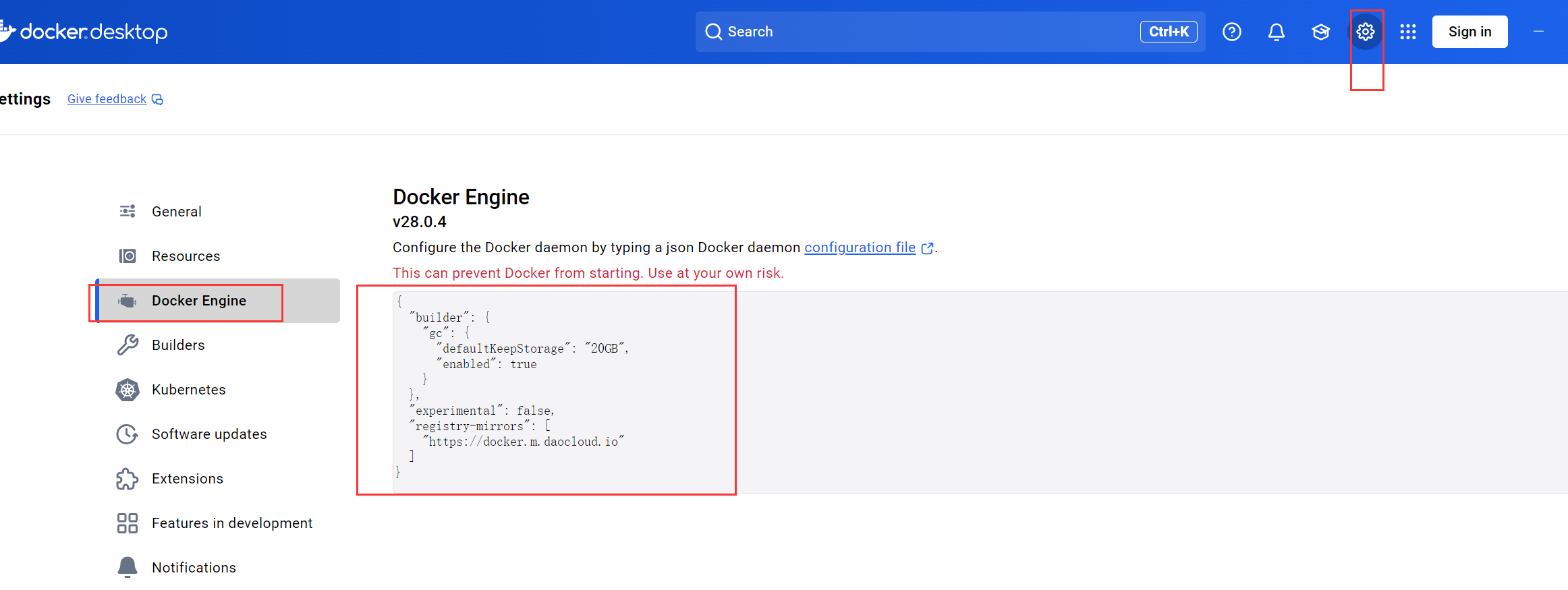Image resolution: width=1568 pixels, height=590 pixels.
Task: Focus the Search input field
Action: (950, 32)
